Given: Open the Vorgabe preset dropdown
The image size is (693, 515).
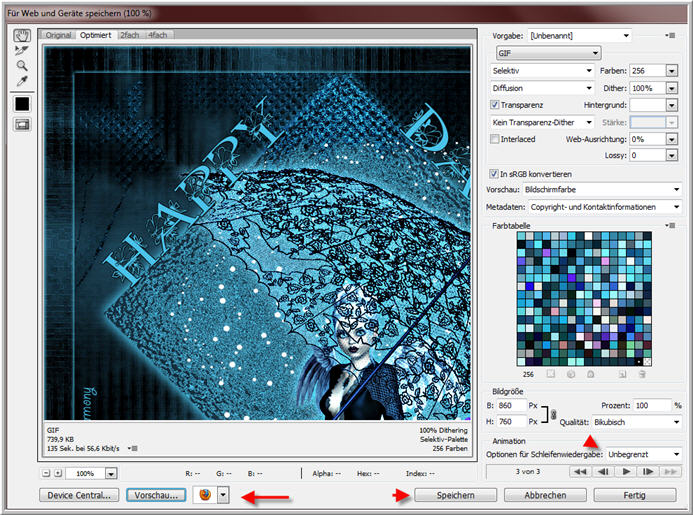Looking at the screenshot, I should [x=579, y=35].
